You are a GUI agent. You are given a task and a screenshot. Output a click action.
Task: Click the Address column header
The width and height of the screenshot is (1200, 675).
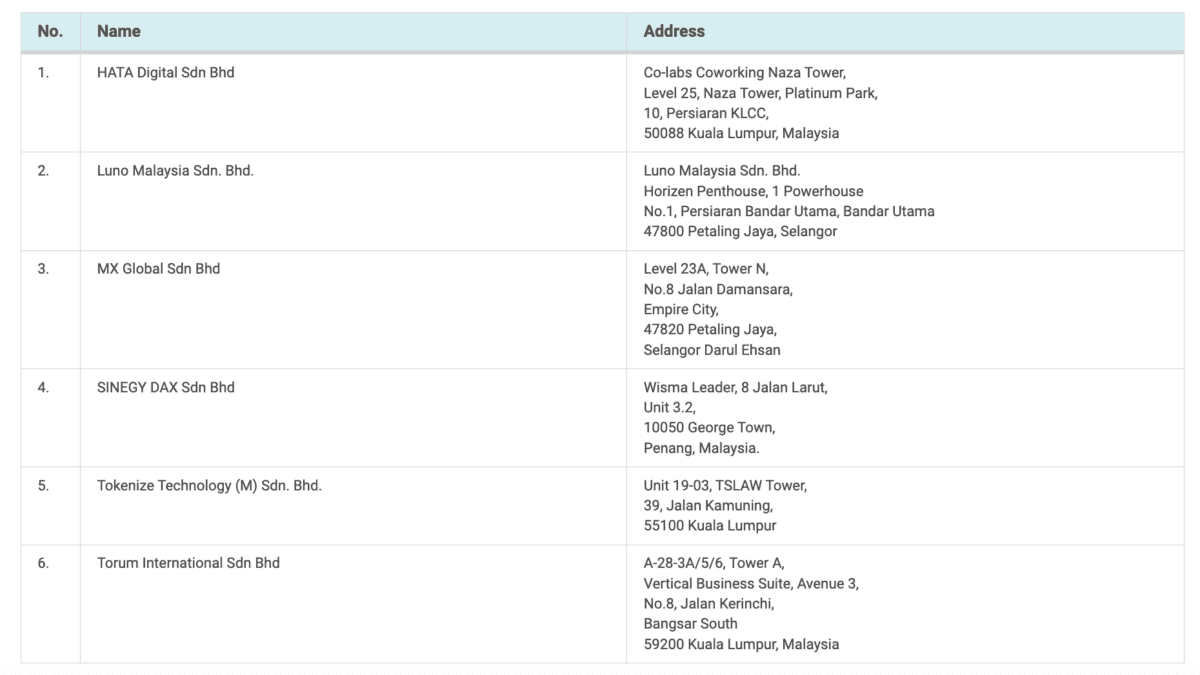click(674, 31)
